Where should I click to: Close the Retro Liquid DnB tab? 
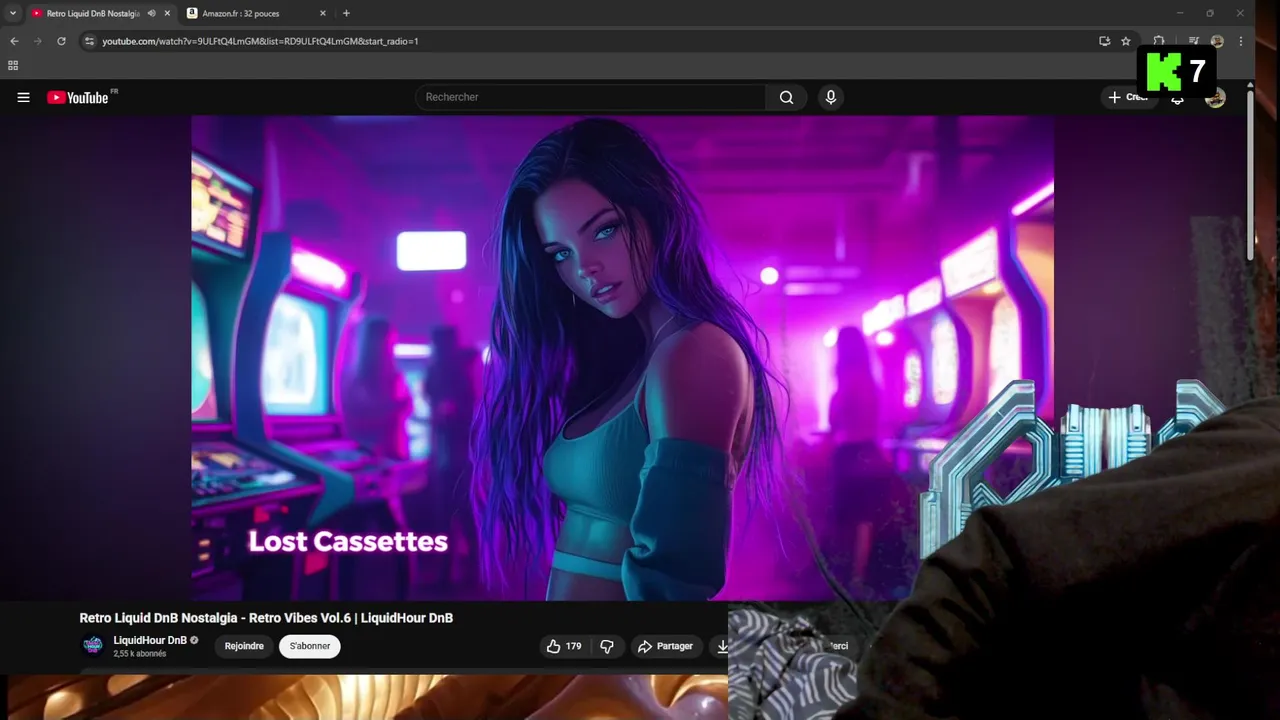[167, 13]
